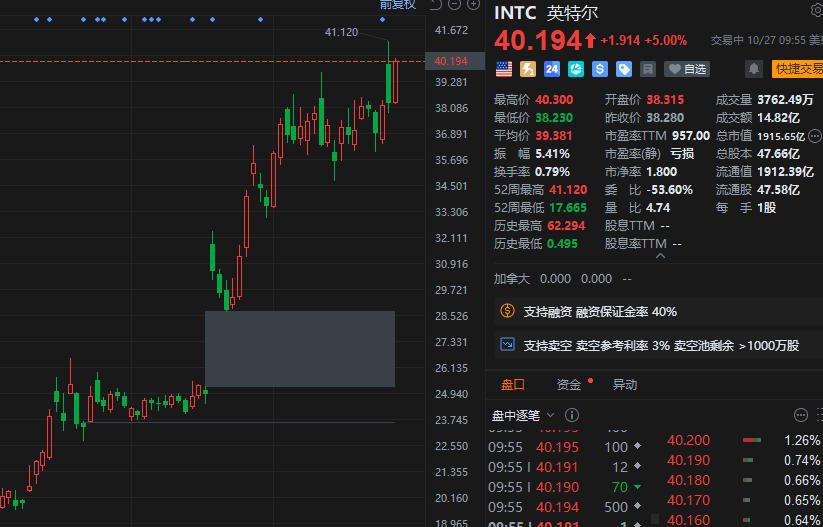Click 市盈率TTM value 957.00

click(691, 136)
